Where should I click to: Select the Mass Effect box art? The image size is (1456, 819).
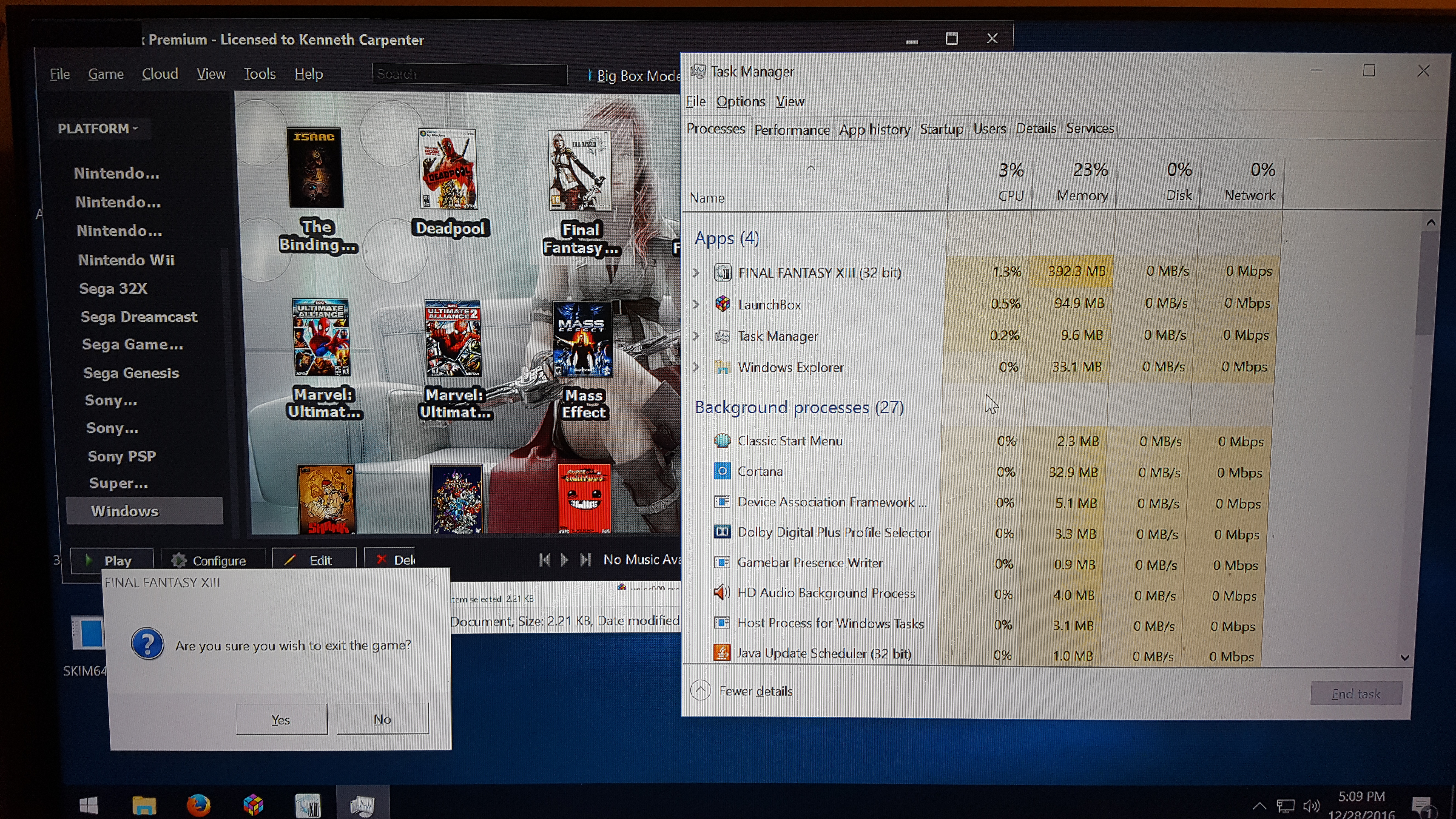click(582, 339)
